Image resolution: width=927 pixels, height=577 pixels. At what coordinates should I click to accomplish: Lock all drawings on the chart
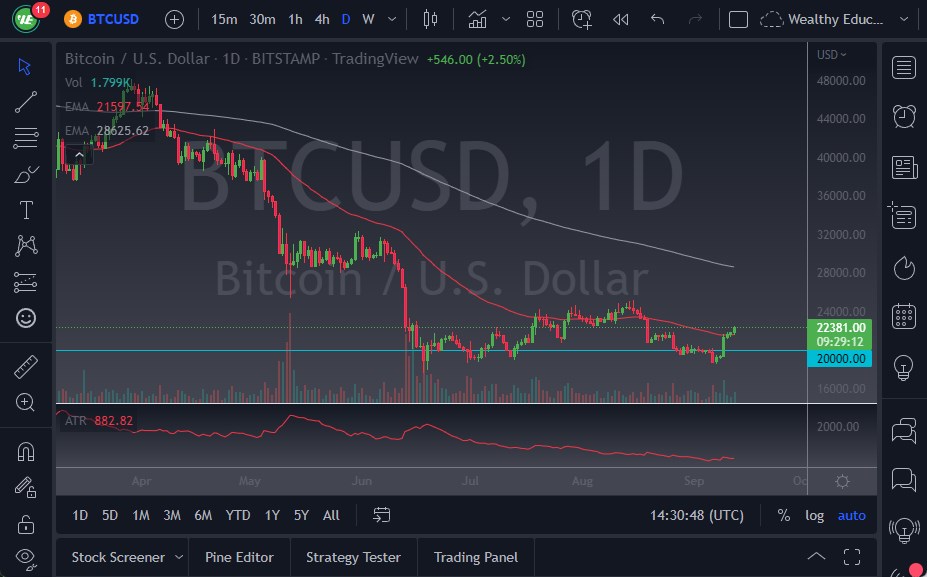click(x=25, y=523)
